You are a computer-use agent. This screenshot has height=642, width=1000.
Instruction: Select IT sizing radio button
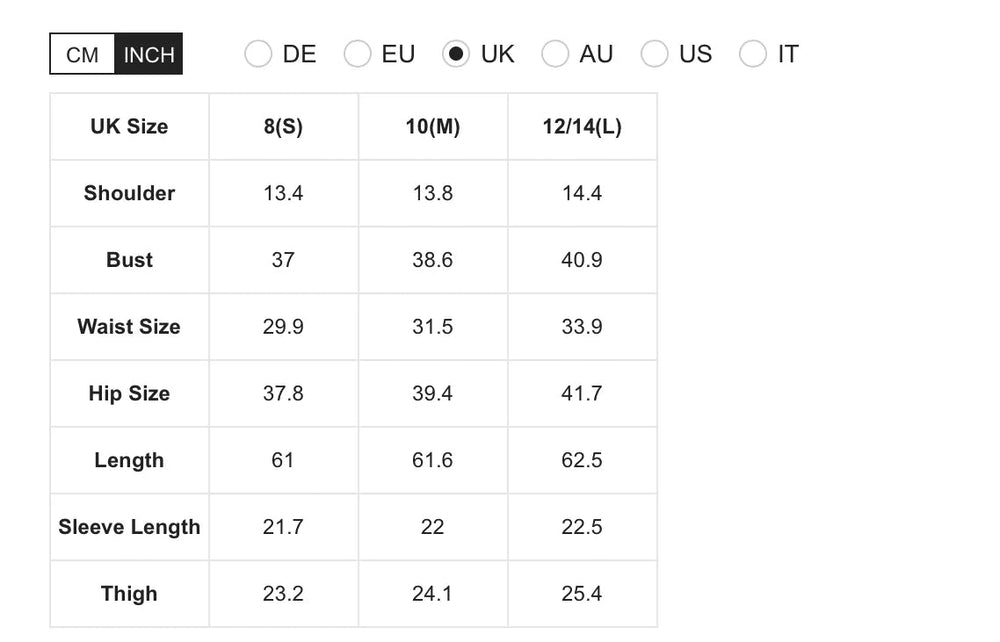(x=753, y=54)
